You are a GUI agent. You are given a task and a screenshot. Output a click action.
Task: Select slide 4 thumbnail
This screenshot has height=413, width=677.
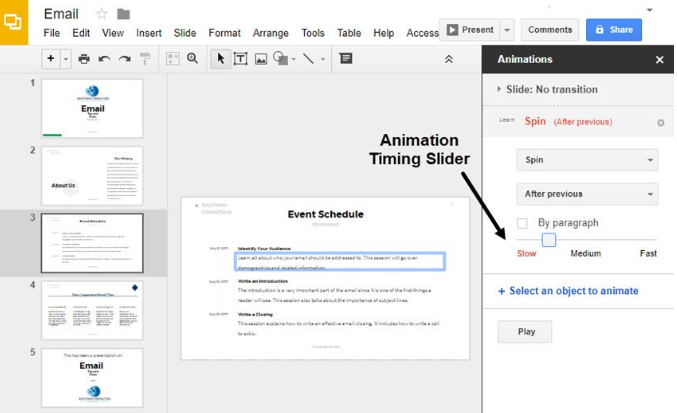point(92,310)
